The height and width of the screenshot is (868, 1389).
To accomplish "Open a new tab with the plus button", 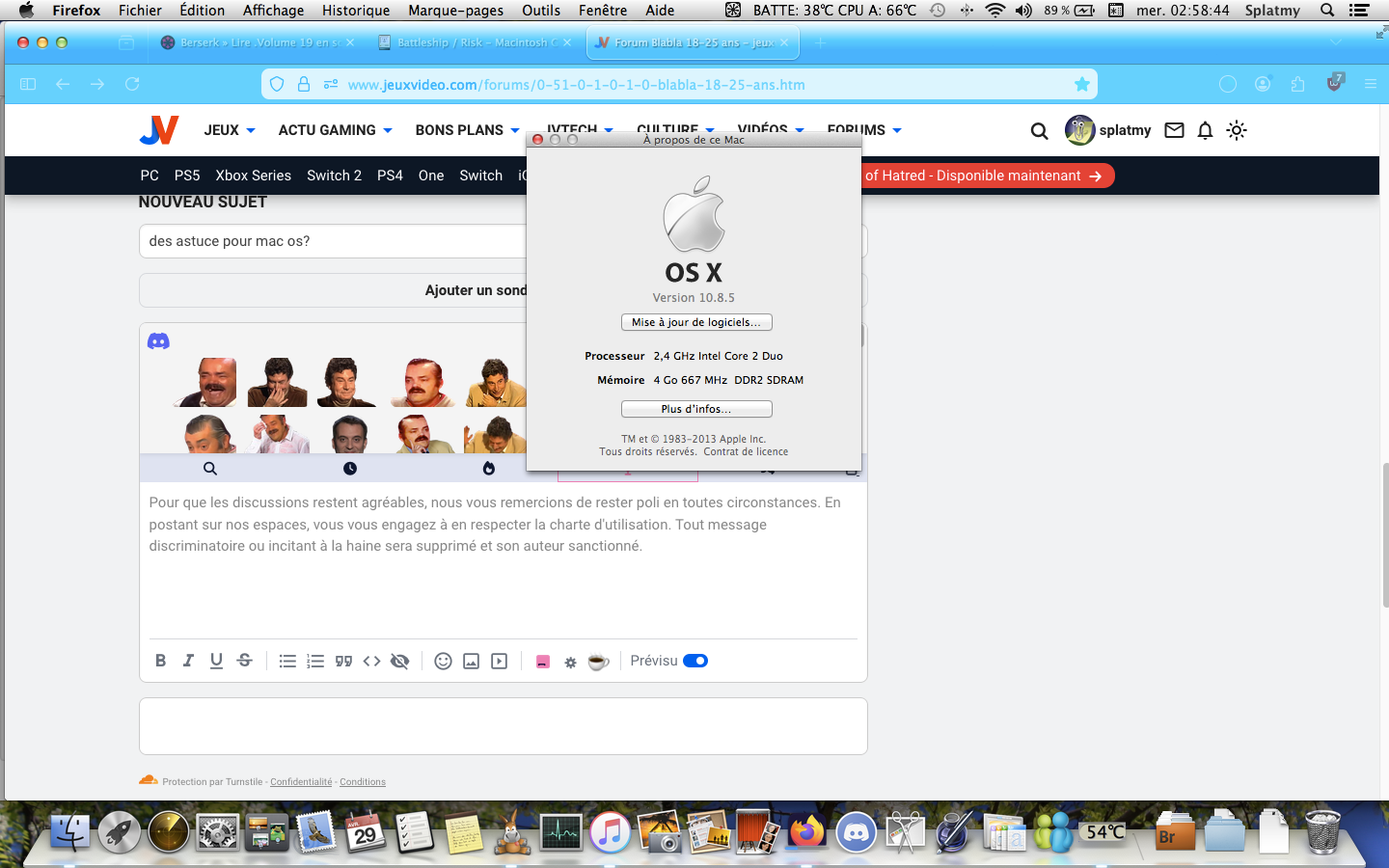I will 820,42.
